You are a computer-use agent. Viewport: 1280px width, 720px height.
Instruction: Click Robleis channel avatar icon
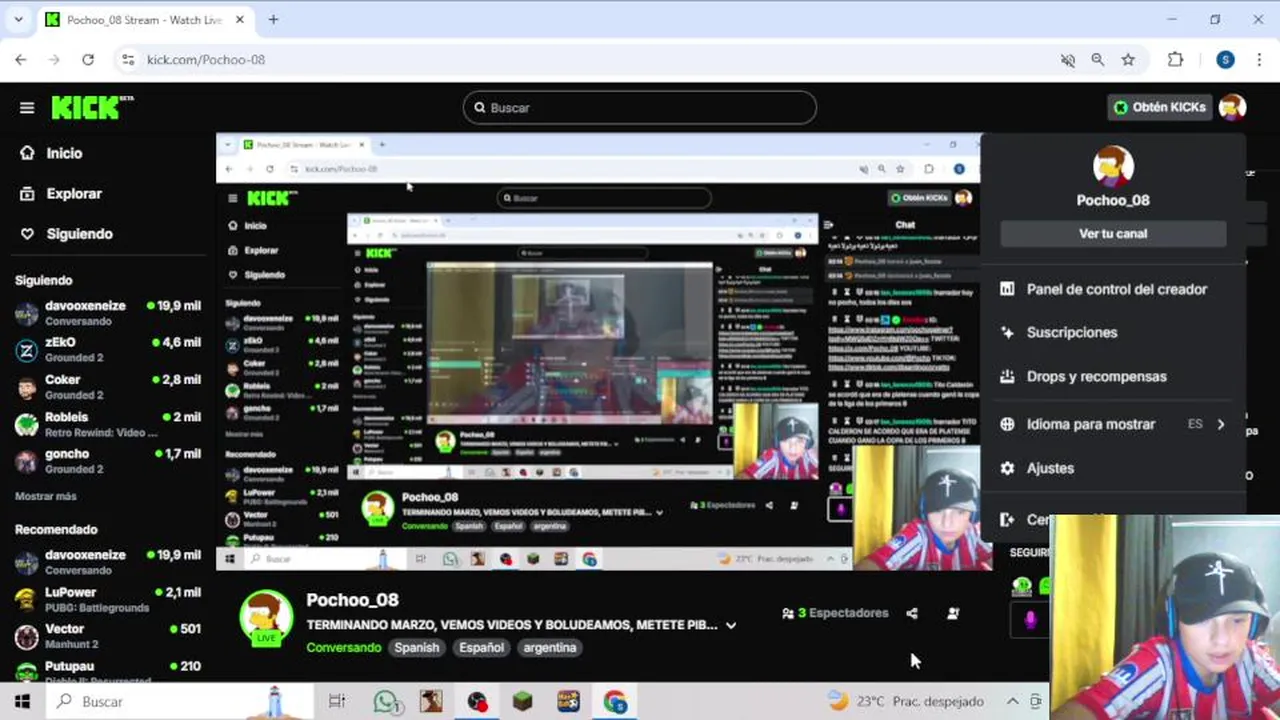(x=27, y=424)
